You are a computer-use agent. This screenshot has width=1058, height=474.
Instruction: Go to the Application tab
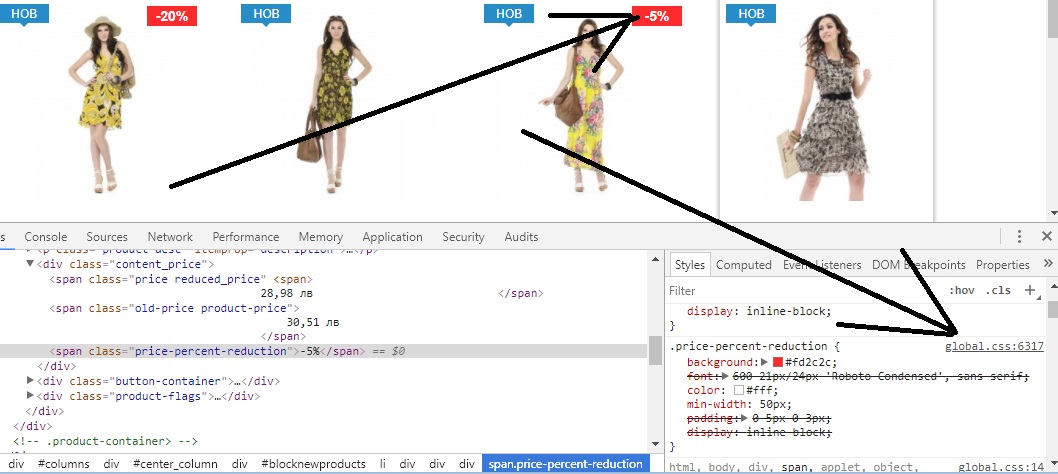coord(392,237)
